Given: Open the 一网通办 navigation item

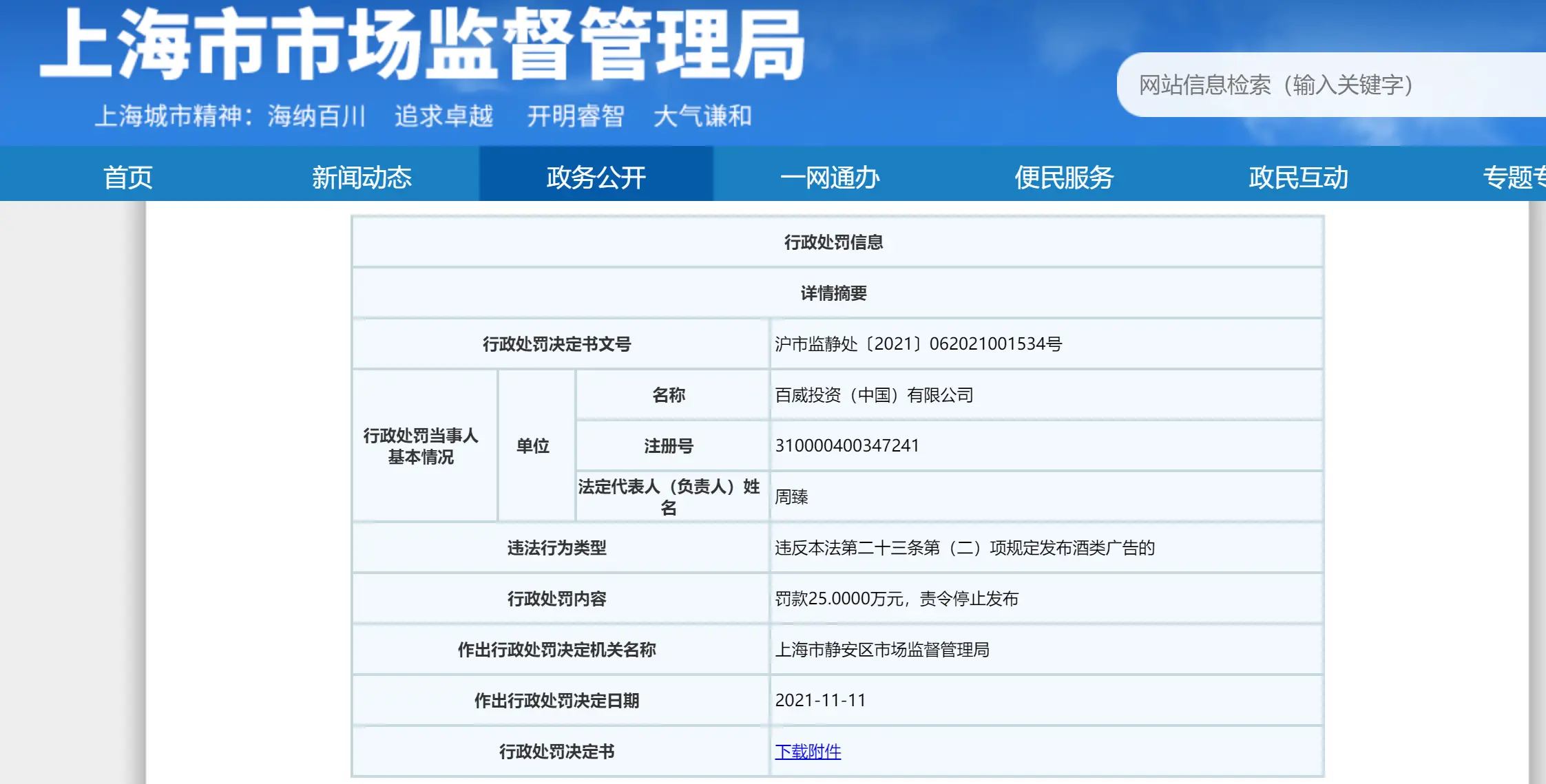Looking at the screenshot, I should tap(832, 177).
